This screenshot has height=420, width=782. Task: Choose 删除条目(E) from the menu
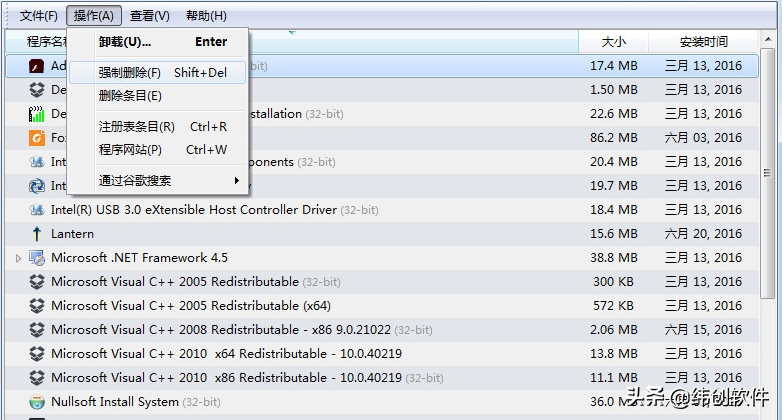[158, 96]
